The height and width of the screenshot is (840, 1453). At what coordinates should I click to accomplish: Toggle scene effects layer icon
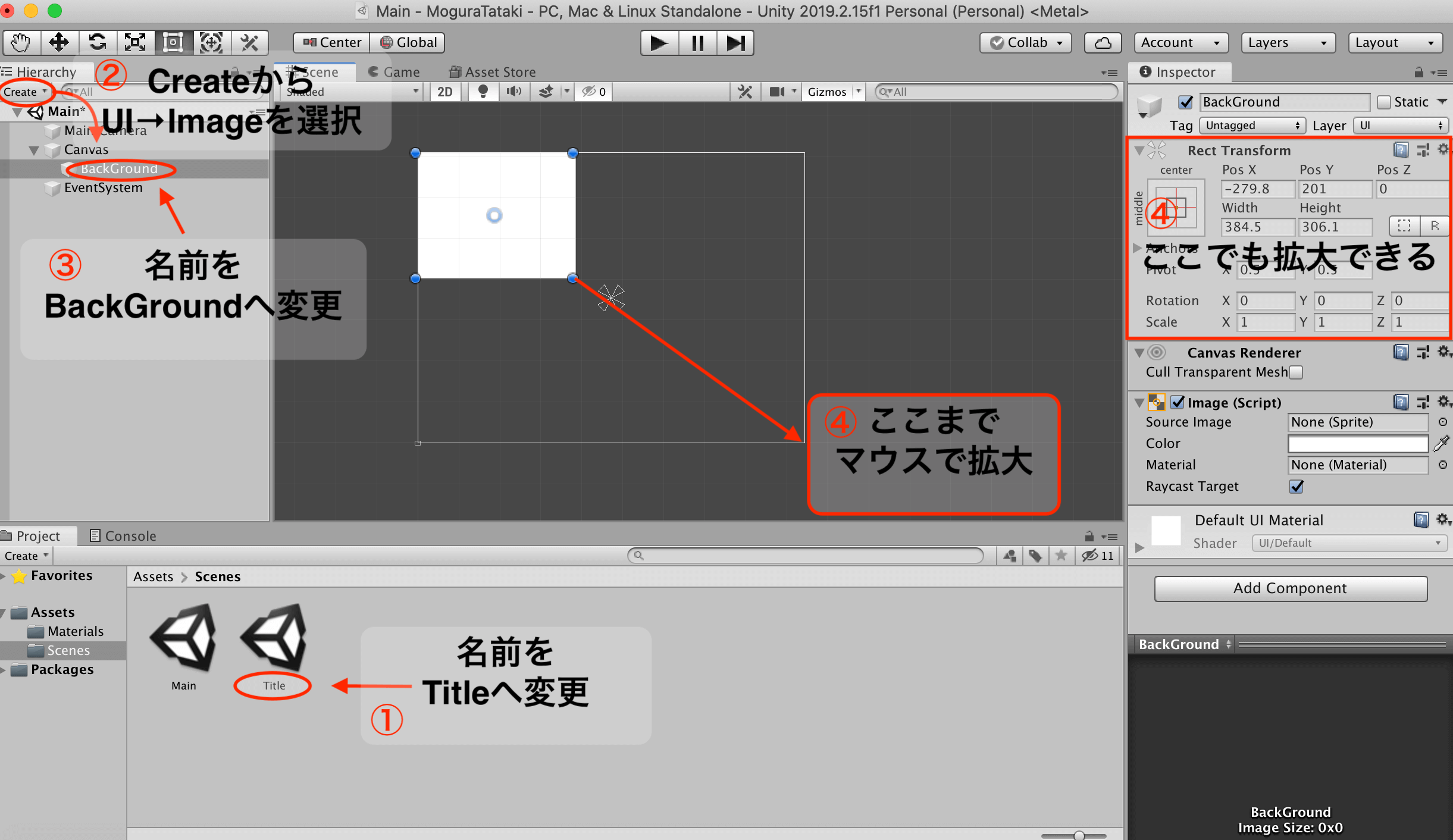(x=546, y=92)
